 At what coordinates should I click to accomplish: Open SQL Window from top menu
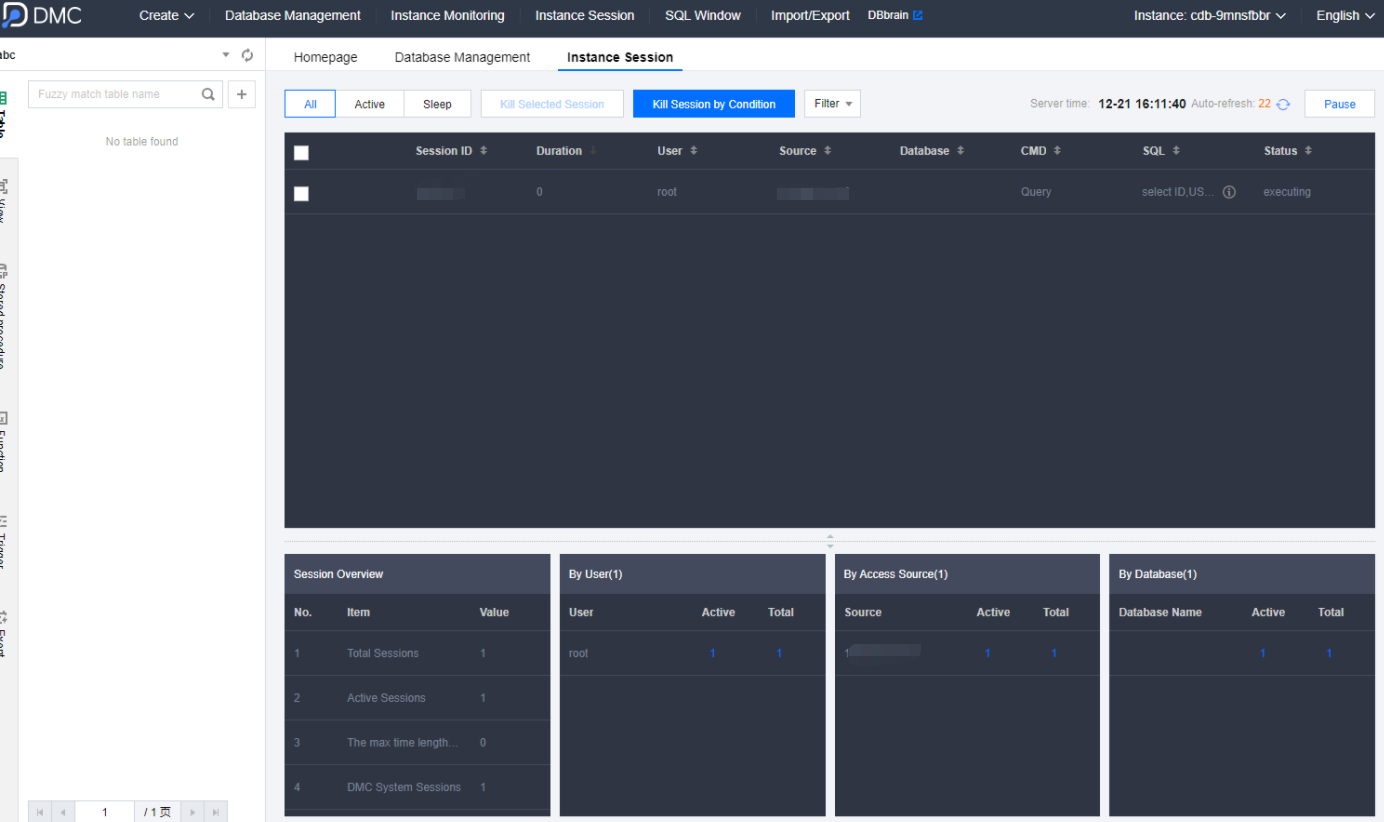pyautogui.click(x=702, y=16)
